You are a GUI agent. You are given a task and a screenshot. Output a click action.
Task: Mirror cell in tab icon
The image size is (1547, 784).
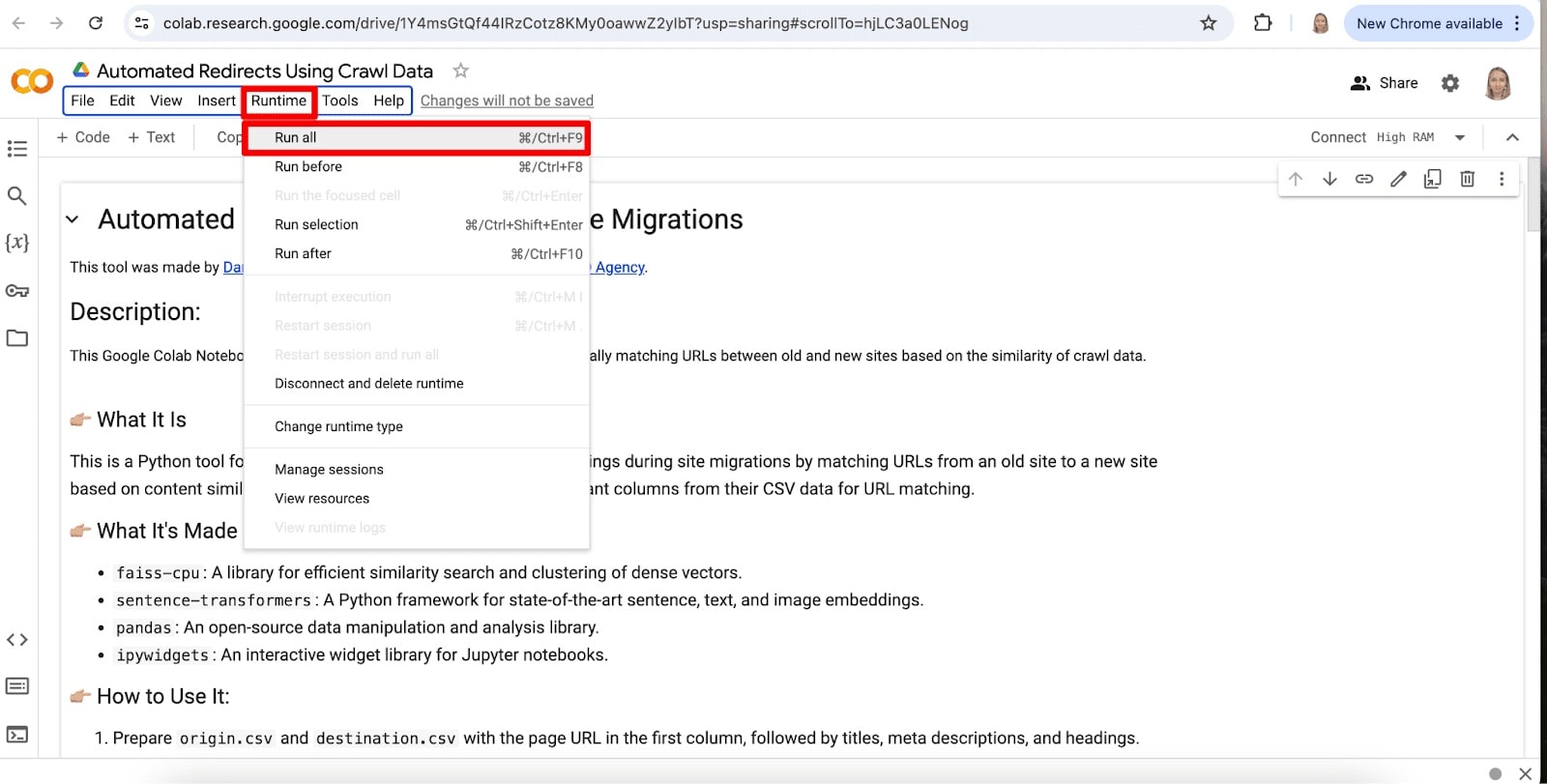tap(1433, 179)
